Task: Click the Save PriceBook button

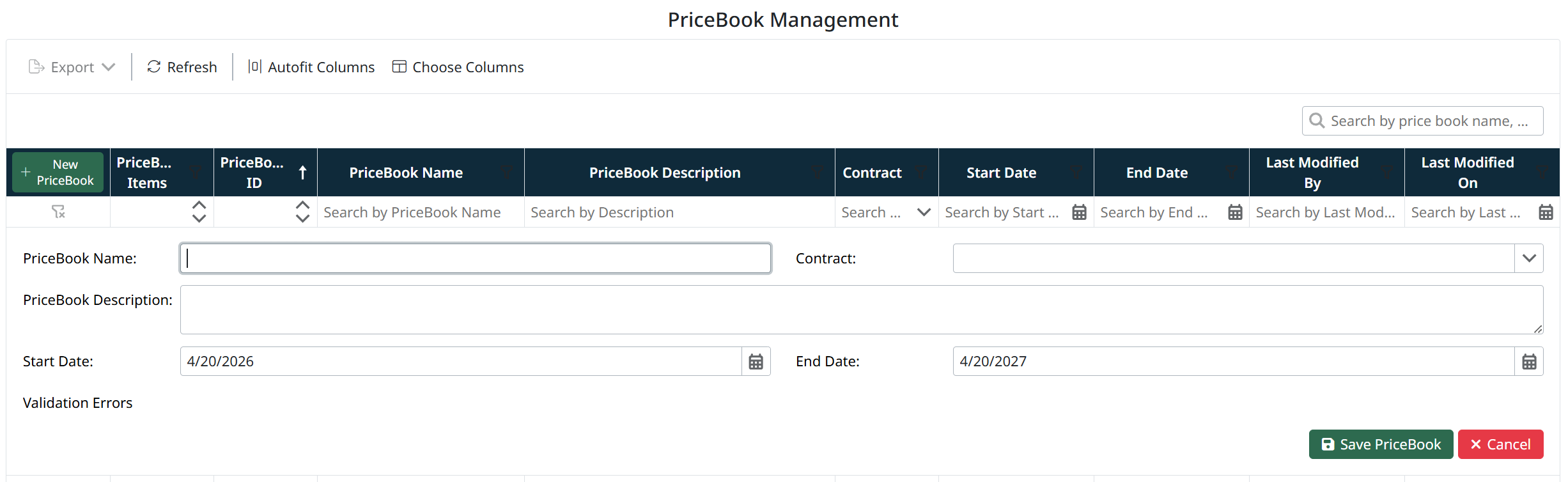Action: point(1381,444)
